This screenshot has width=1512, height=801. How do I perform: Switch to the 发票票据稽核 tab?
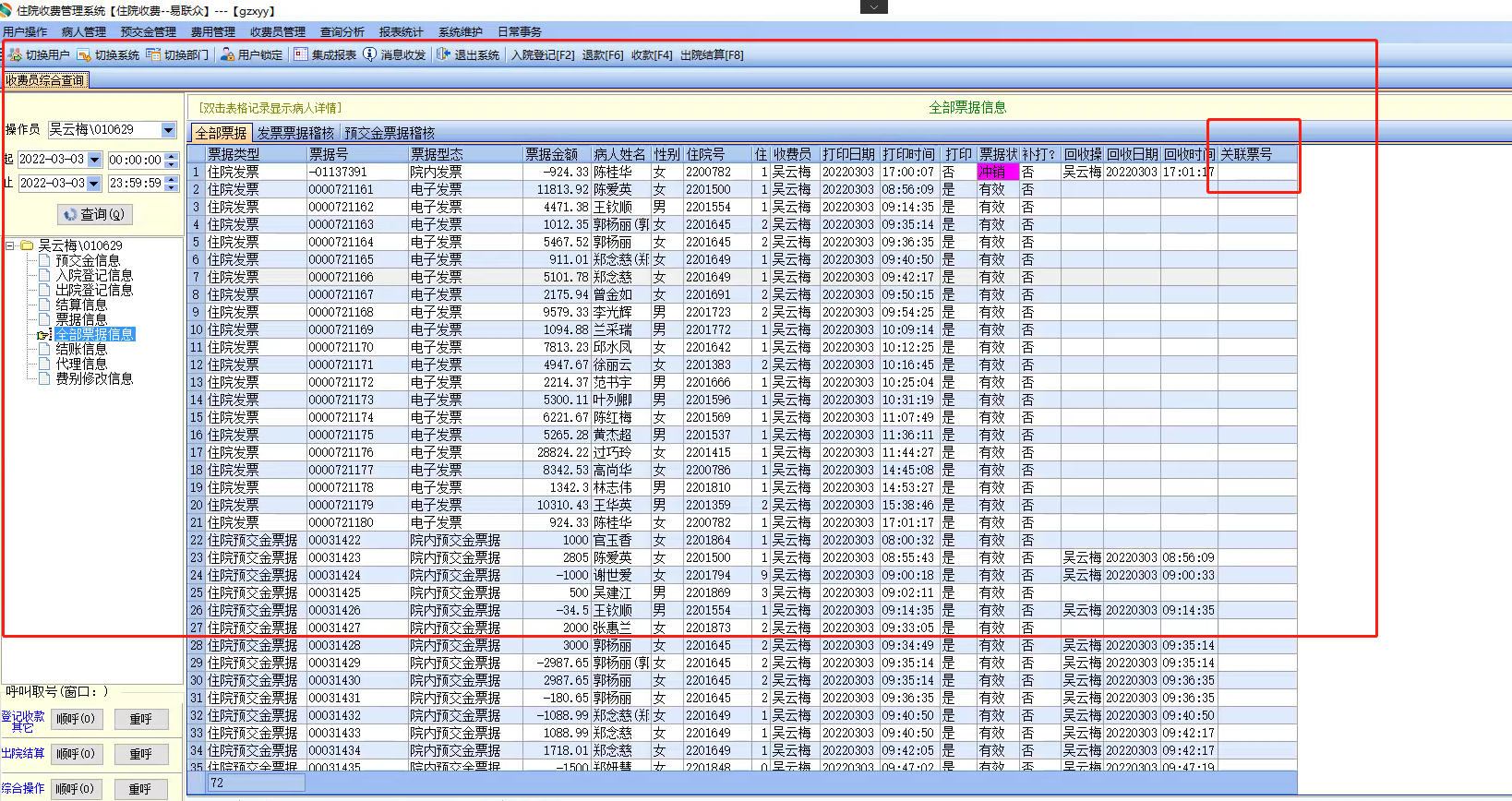[295, 134]
